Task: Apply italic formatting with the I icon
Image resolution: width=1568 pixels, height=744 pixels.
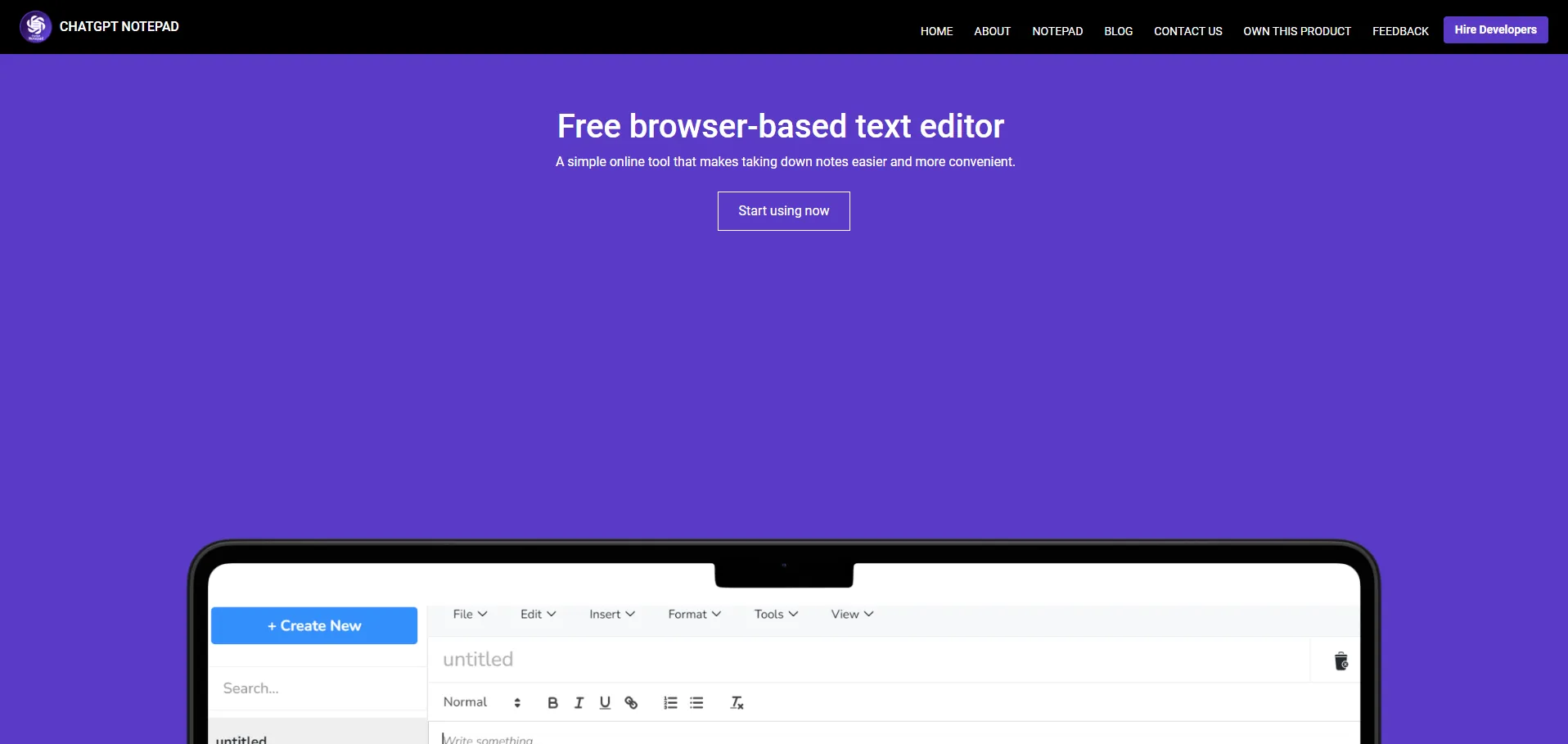Action: [579, 703]
